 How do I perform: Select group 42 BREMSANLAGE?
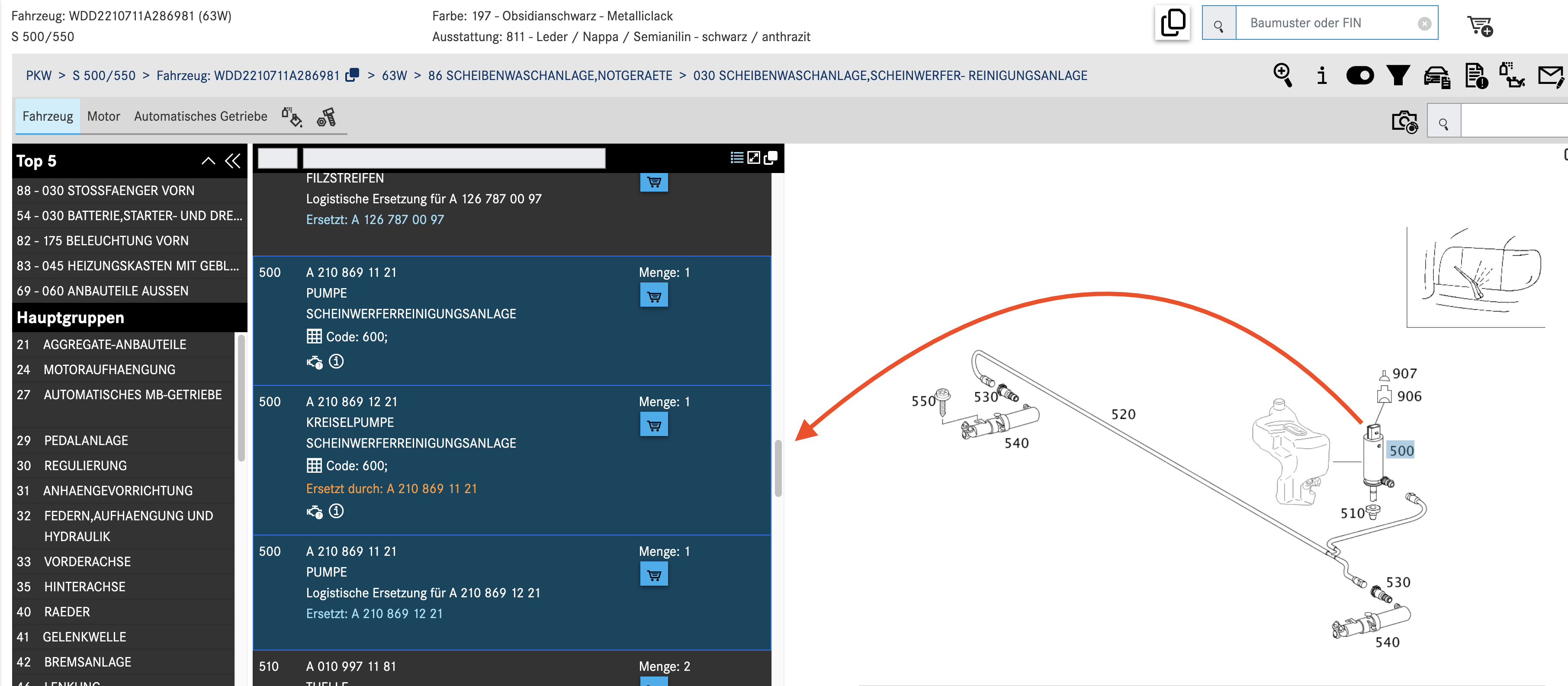(x=124, y=662)
